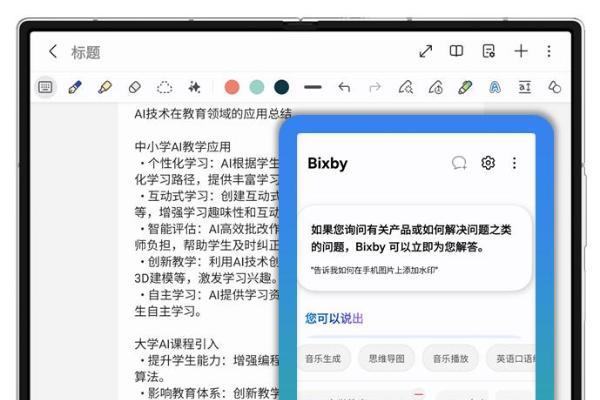This screenshot has width=600, height=400.
Task: Undo the last action
Action: point(344,87)
